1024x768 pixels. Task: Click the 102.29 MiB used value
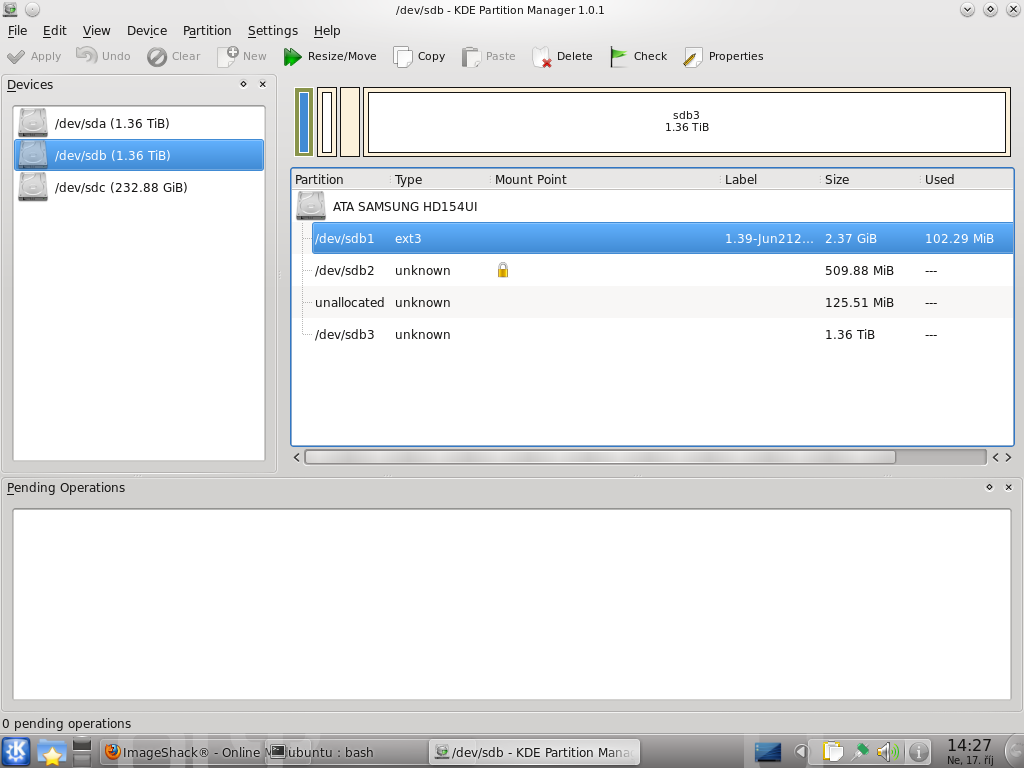click(x=959, y=238)
